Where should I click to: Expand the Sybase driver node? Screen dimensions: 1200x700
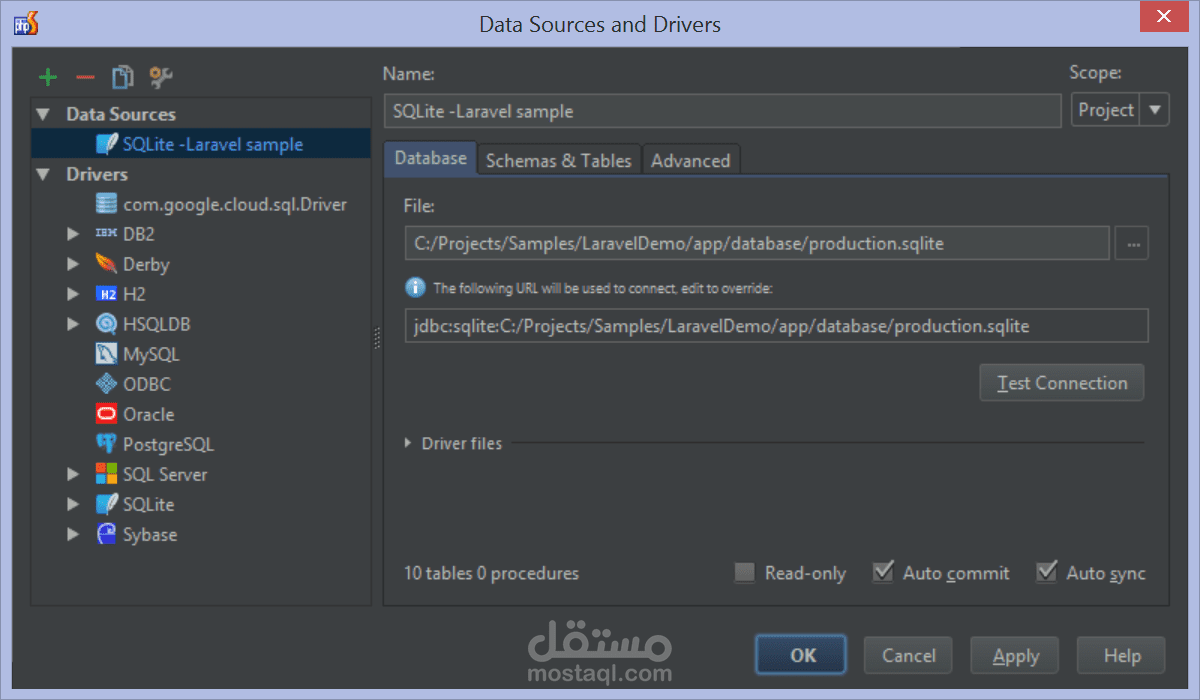pyautogui.click(x=73, y=534)
